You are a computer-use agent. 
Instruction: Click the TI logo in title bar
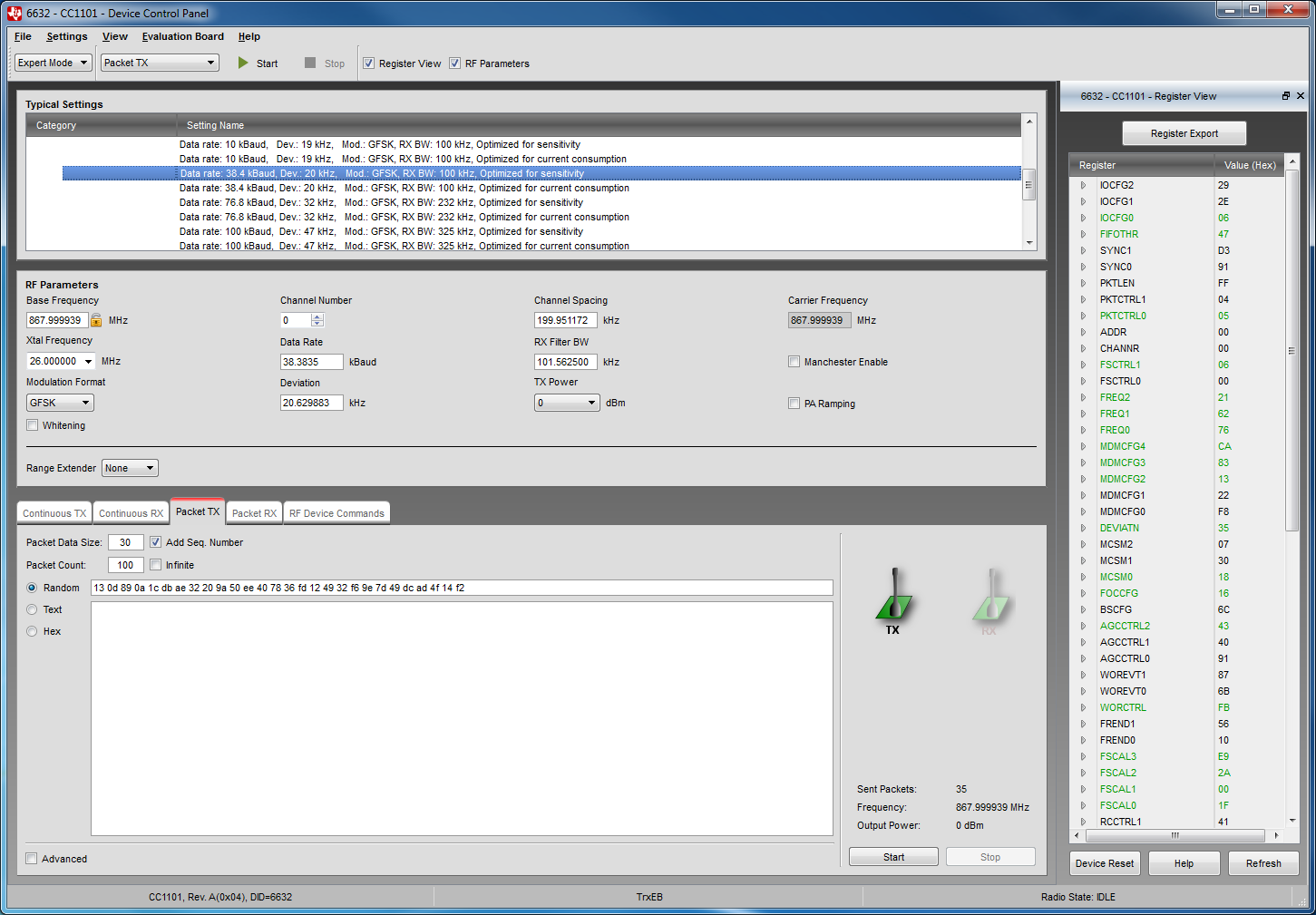coord(14,13)
